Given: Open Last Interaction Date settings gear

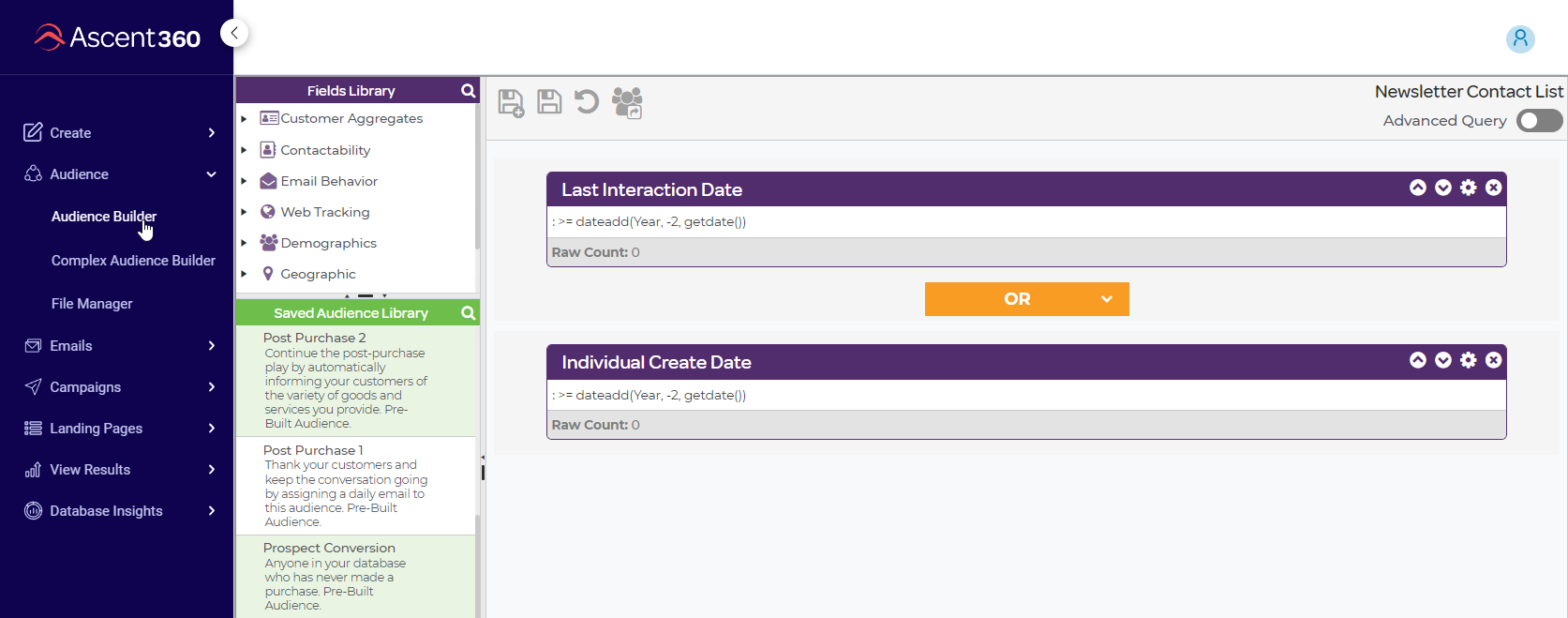Looking at the screenshot, I should coord(1469,188).
